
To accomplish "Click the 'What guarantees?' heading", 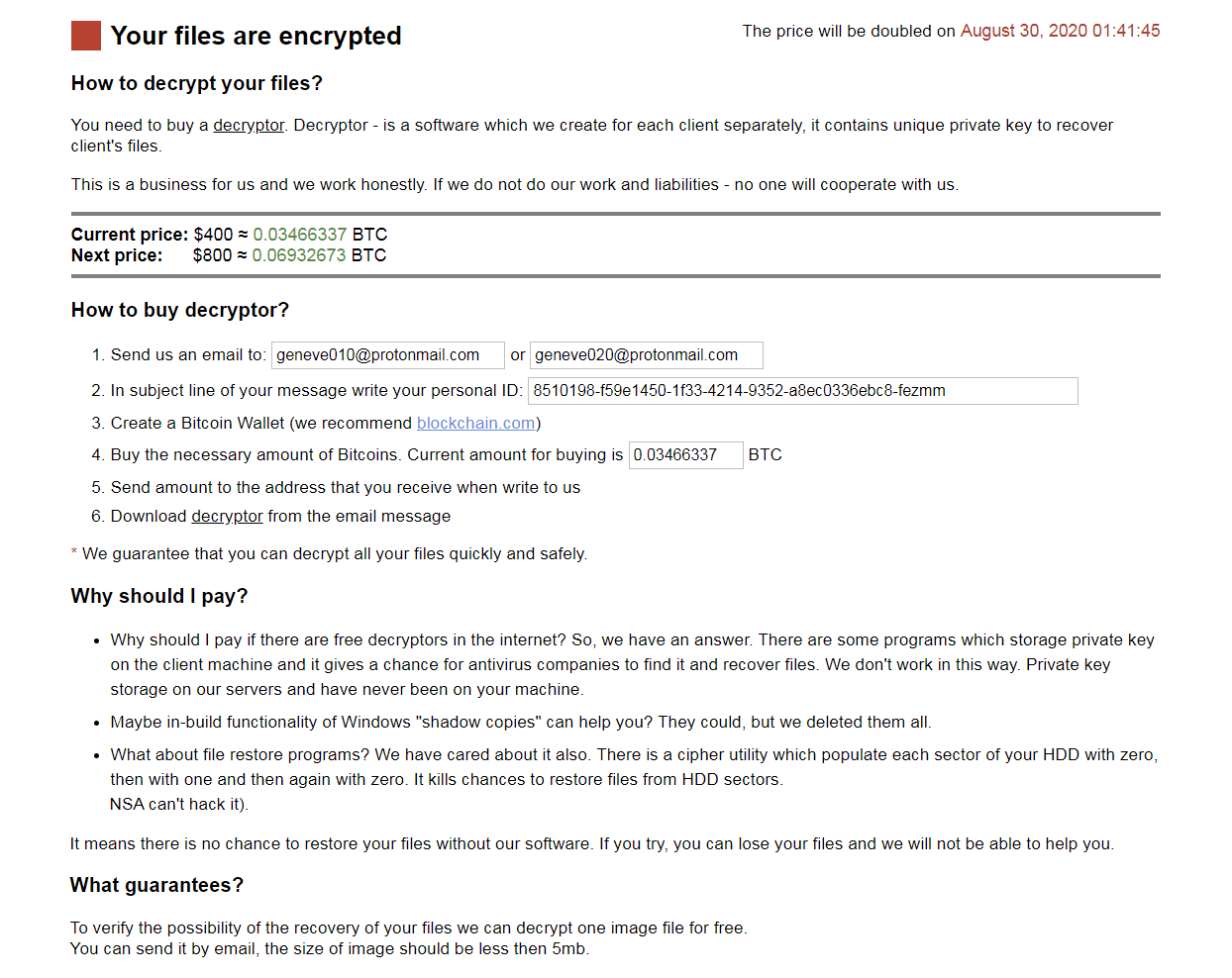I will (156, 885).
